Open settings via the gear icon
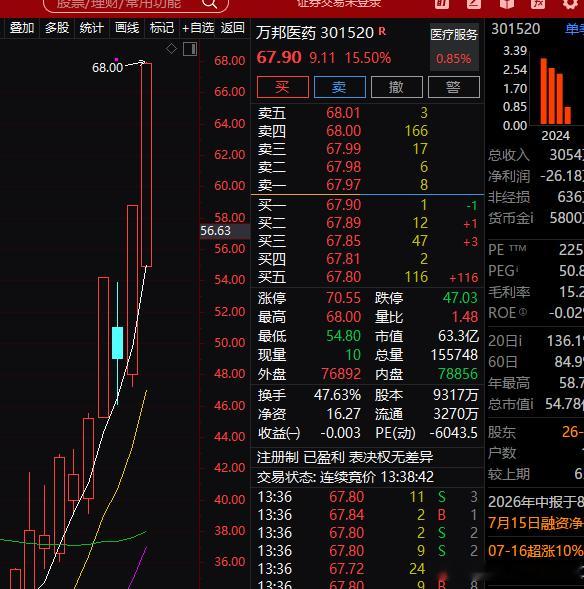This screenshot has height=589, width=584. click(x=570, y=4)
